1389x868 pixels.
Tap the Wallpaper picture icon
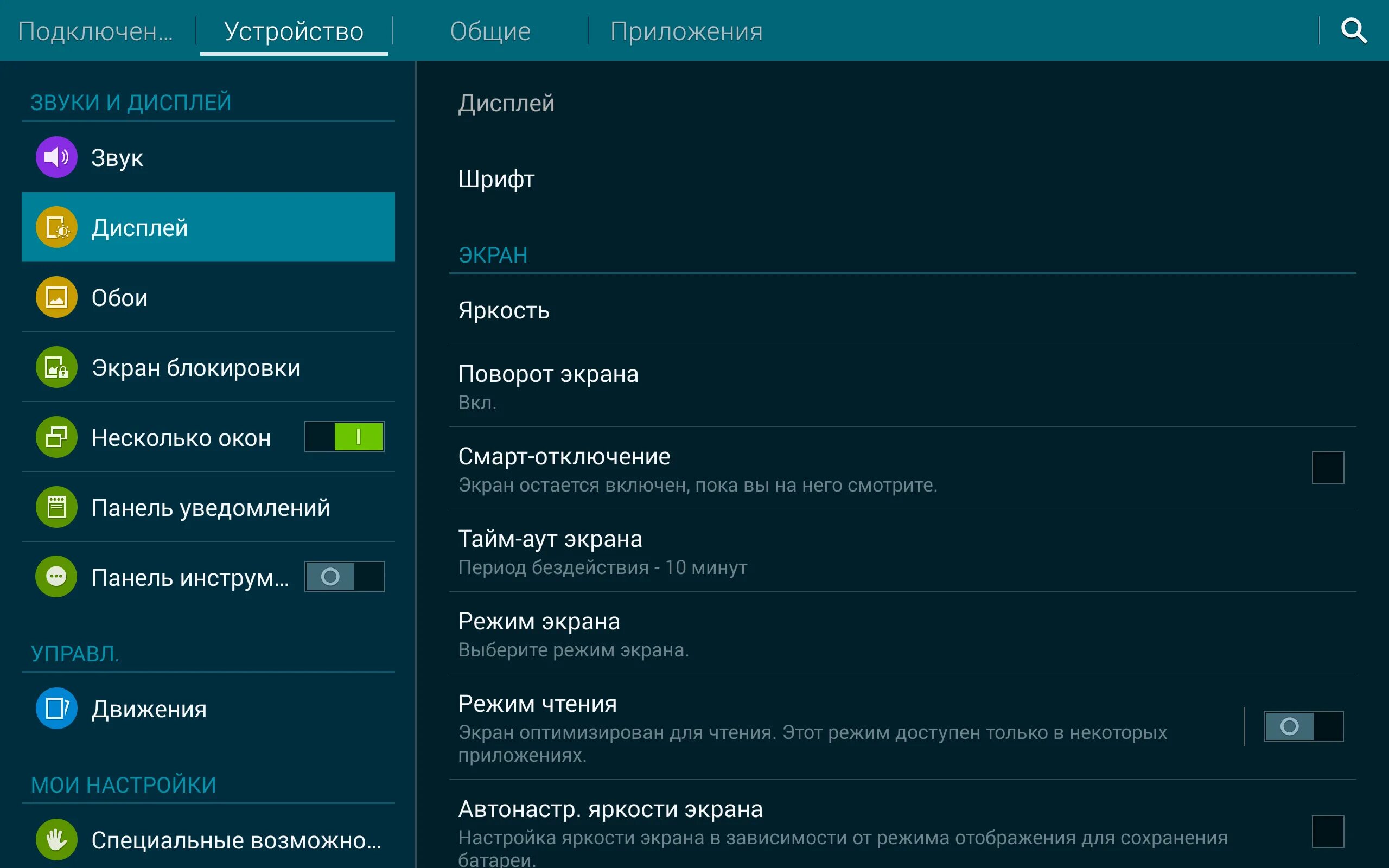pos(56,297)
